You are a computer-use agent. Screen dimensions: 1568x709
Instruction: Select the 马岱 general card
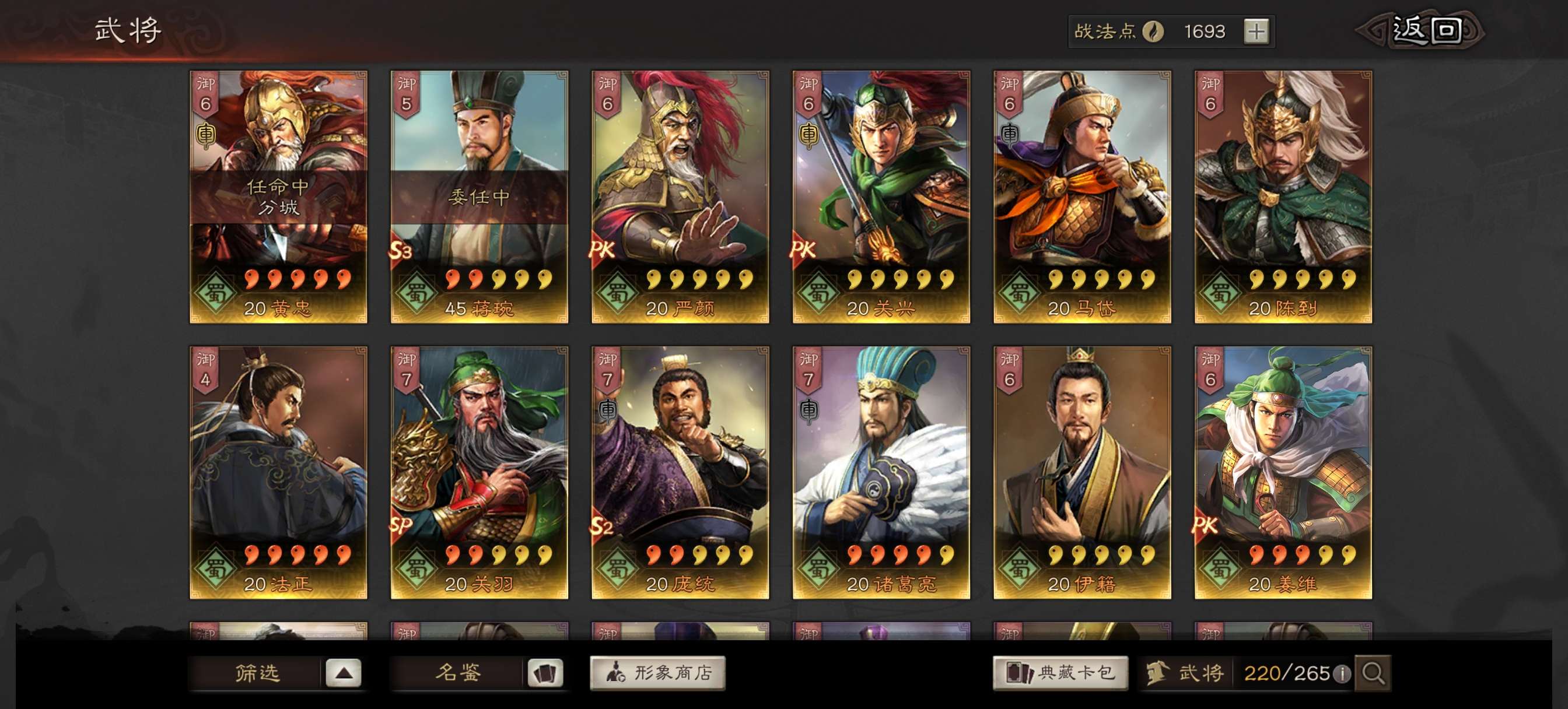point(1082,196)
